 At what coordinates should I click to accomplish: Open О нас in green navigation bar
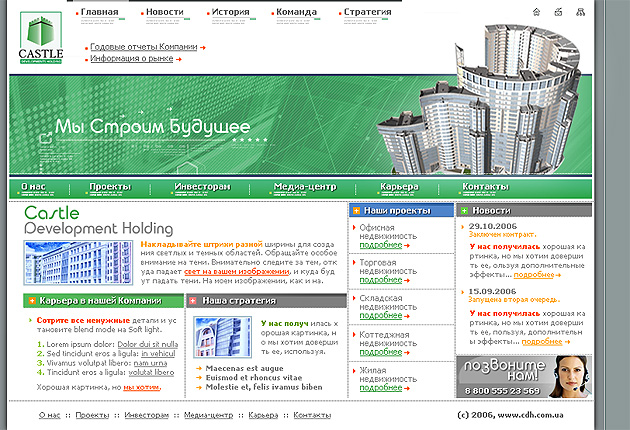pos(33,187)
